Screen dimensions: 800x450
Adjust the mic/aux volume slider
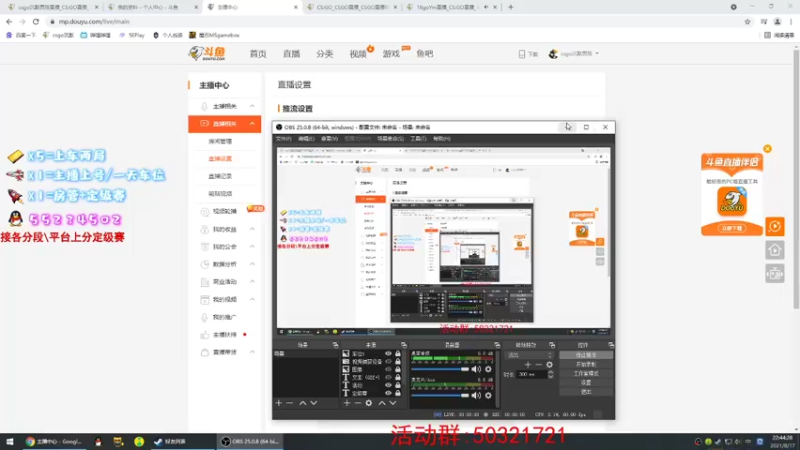(440, 395)
